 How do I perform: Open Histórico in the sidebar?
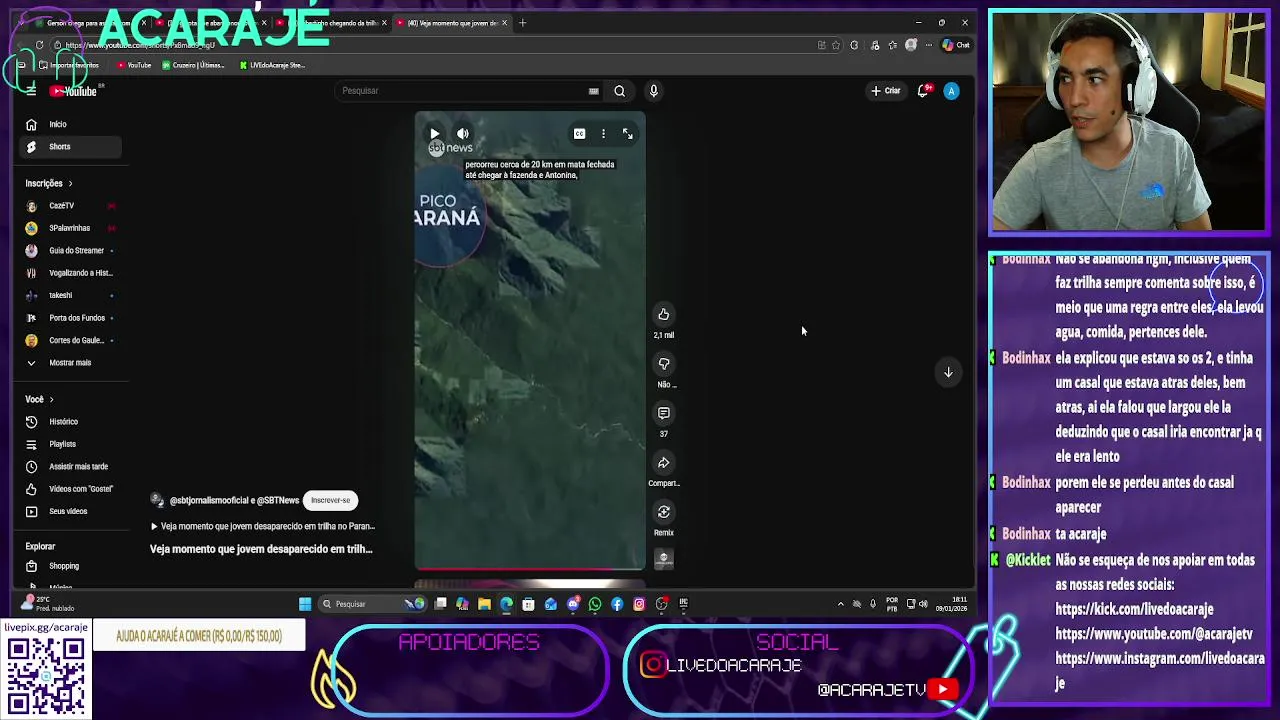coord(64,422)
